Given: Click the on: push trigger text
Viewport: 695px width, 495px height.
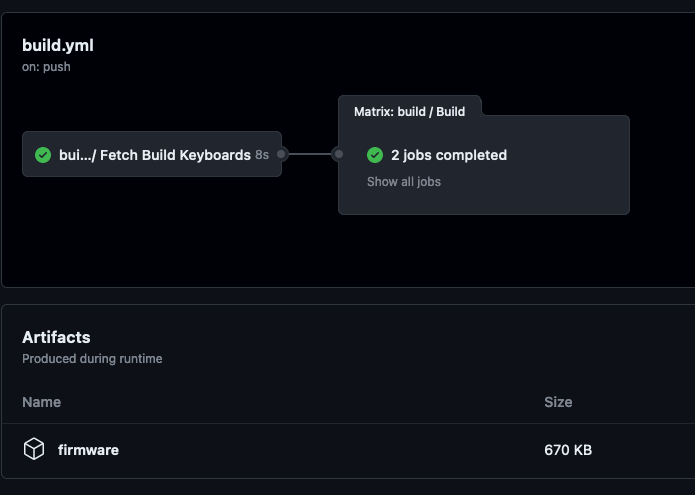Looking at the screenshot, I should pos(46,67).
